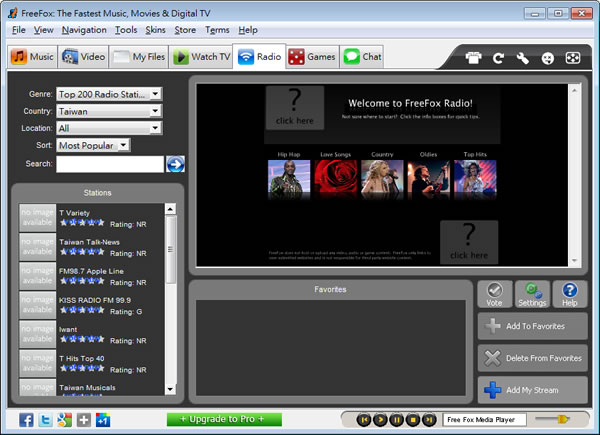Image resolution: width=600 pixels, height=435 pixels.
Task: Skip to next track
Action: [429, 420]
